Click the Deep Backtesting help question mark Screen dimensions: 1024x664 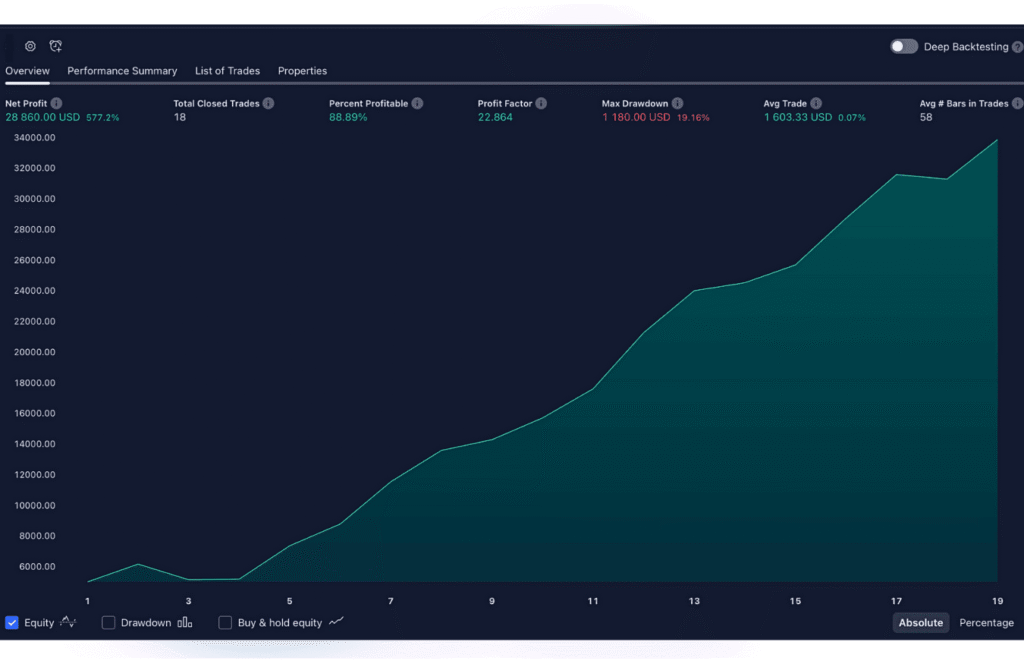click(x=1017, y=47)
